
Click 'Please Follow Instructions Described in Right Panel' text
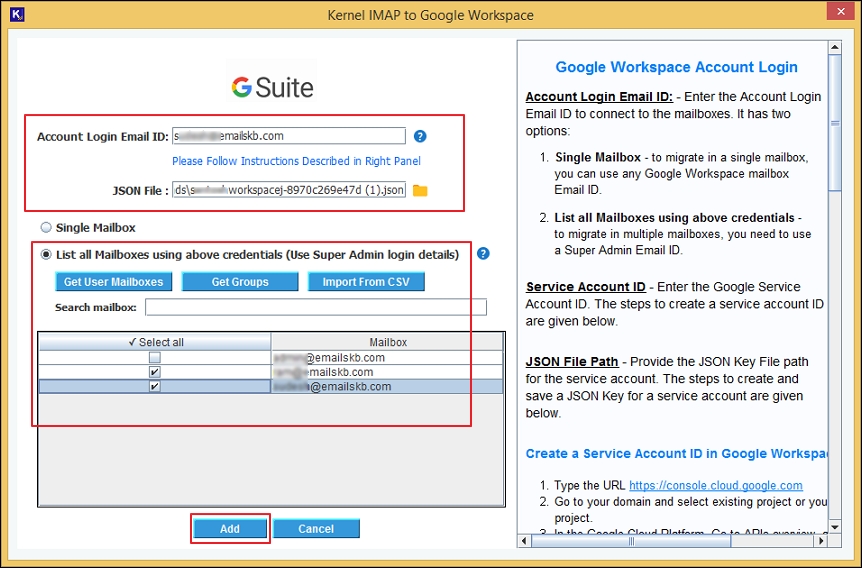[296, 161]
